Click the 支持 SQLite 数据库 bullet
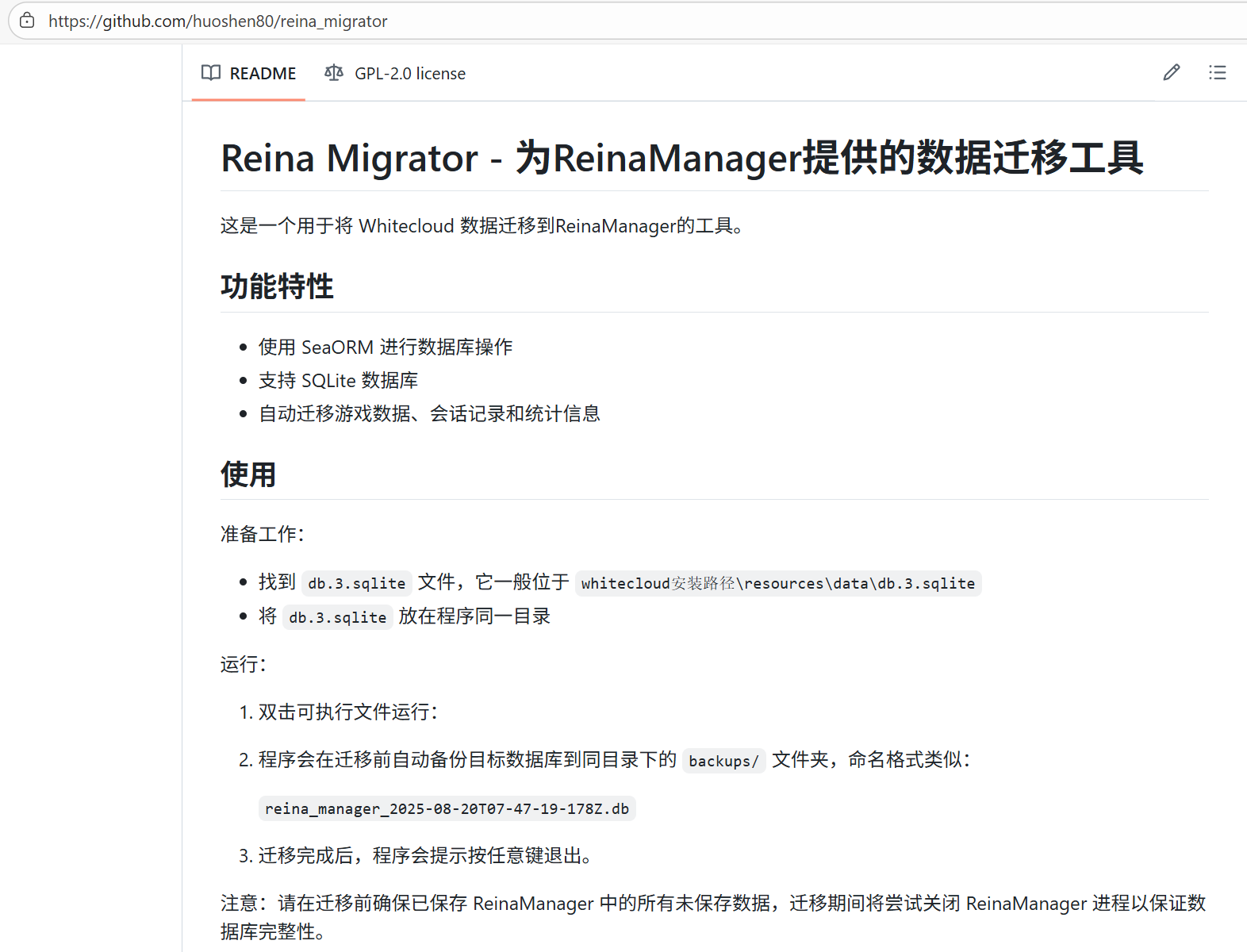The image size is (1247, 952). (x=338, y=381)
